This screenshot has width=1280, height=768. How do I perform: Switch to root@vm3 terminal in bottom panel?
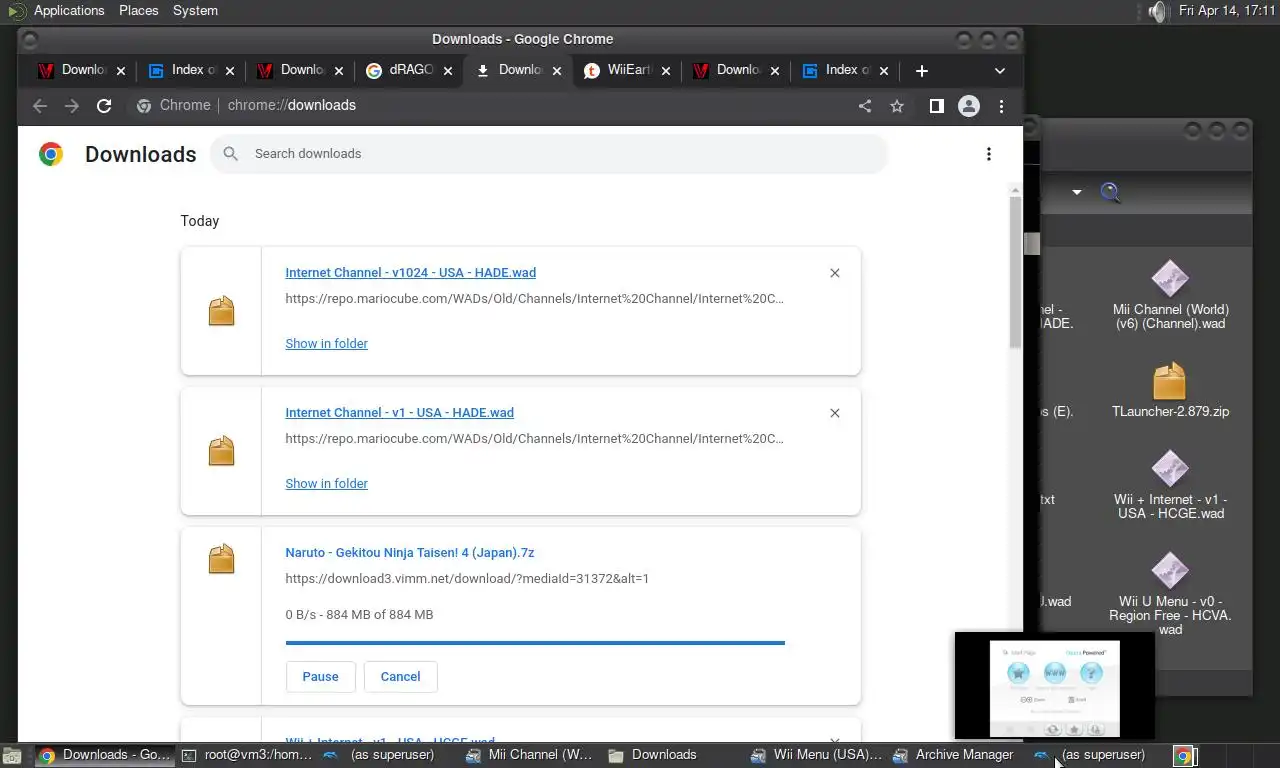click(x=247, y=755)
